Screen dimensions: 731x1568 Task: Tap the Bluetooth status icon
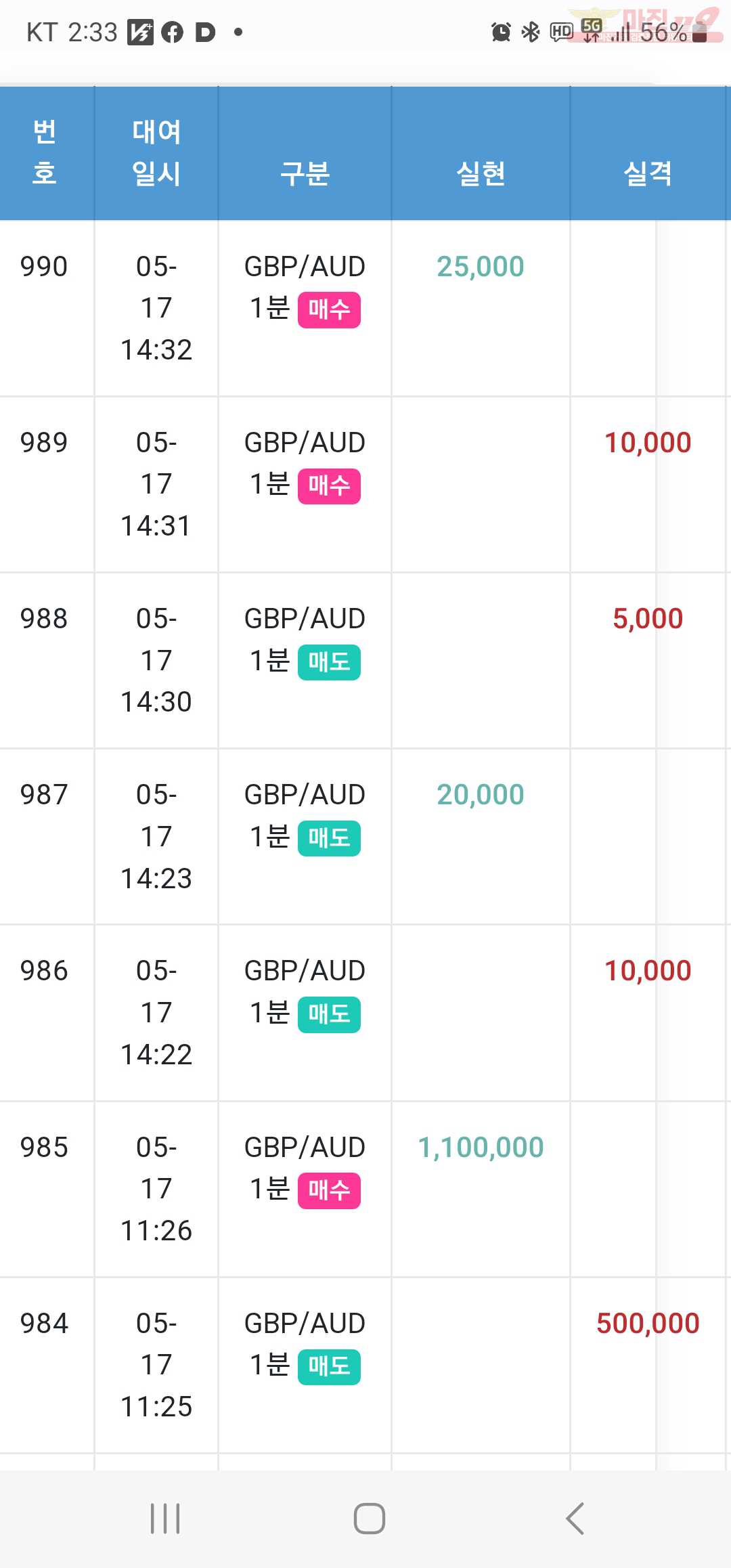(x=531, y=32)
